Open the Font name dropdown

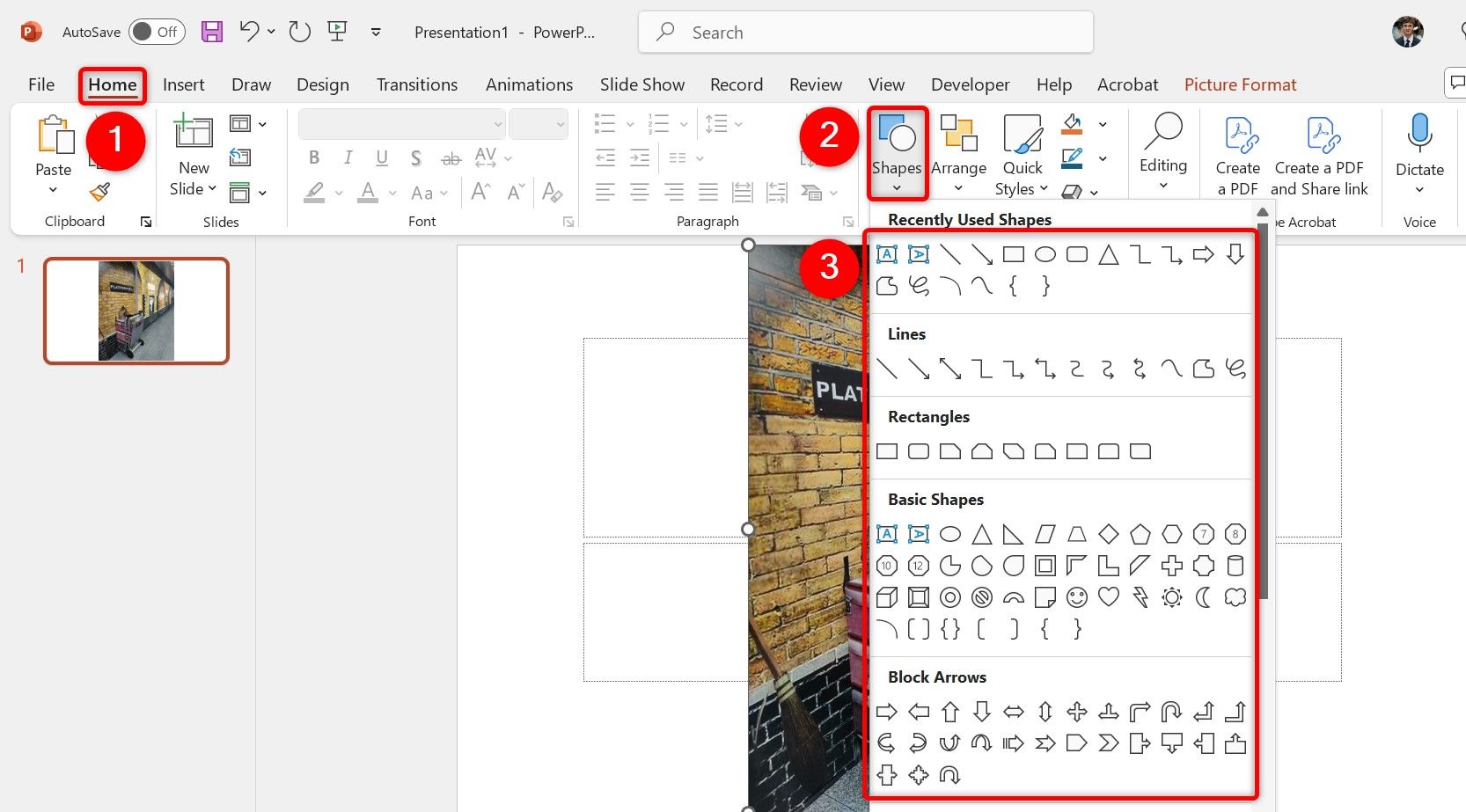(498, 123)
